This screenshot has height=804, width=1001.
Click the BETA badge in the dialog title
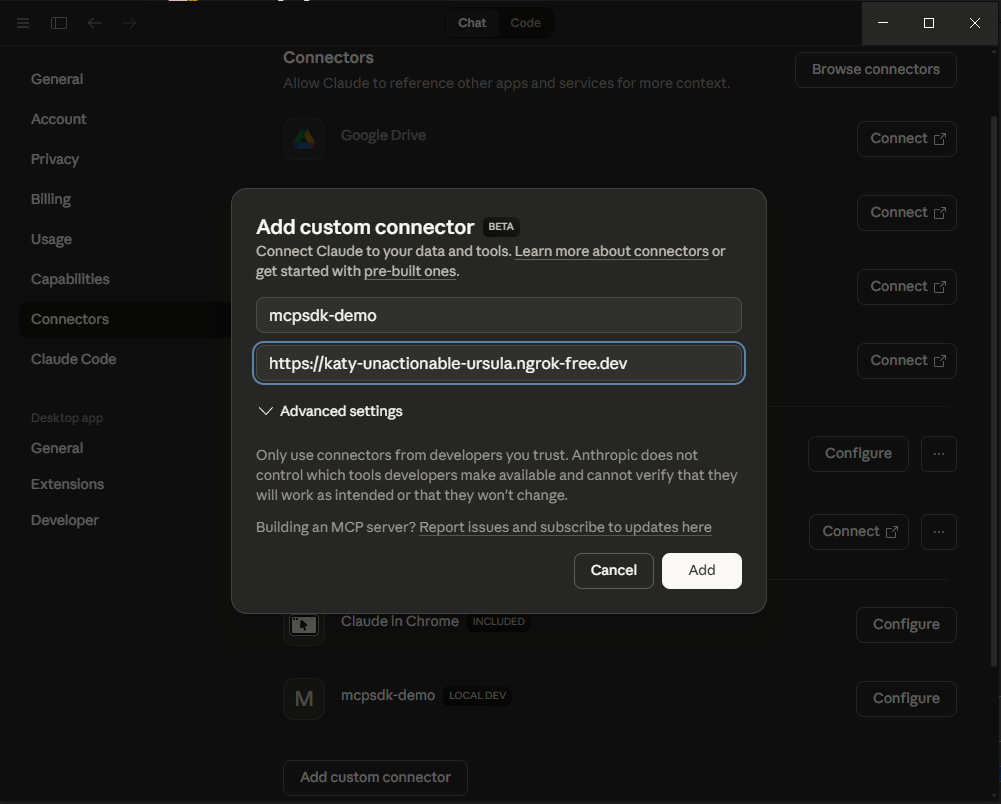(x=501, y=227)
